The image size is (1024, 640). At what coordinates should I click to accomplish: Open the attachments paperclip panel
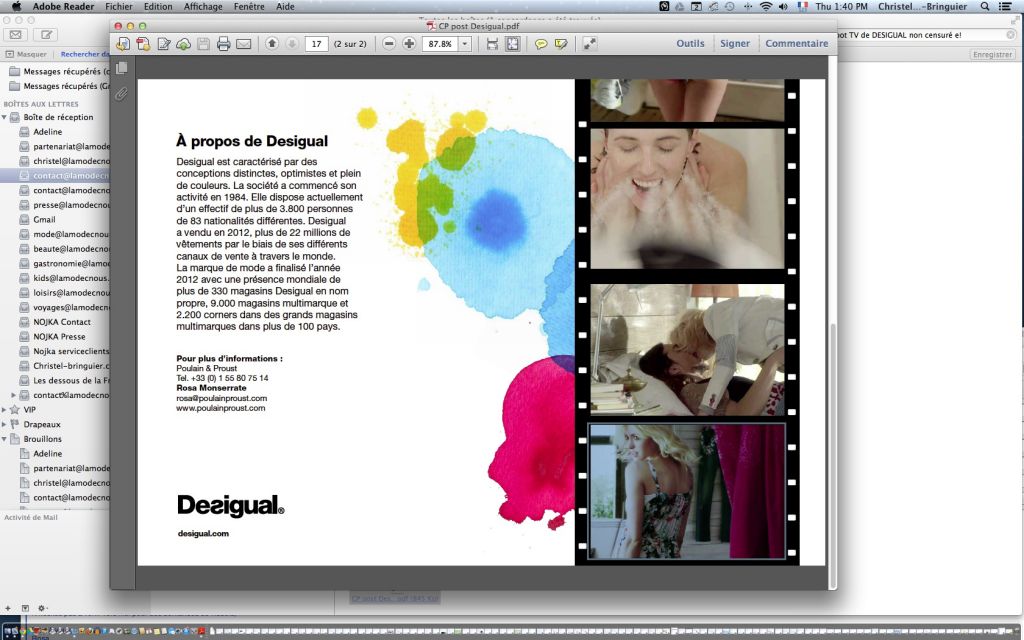coord(121,94)
